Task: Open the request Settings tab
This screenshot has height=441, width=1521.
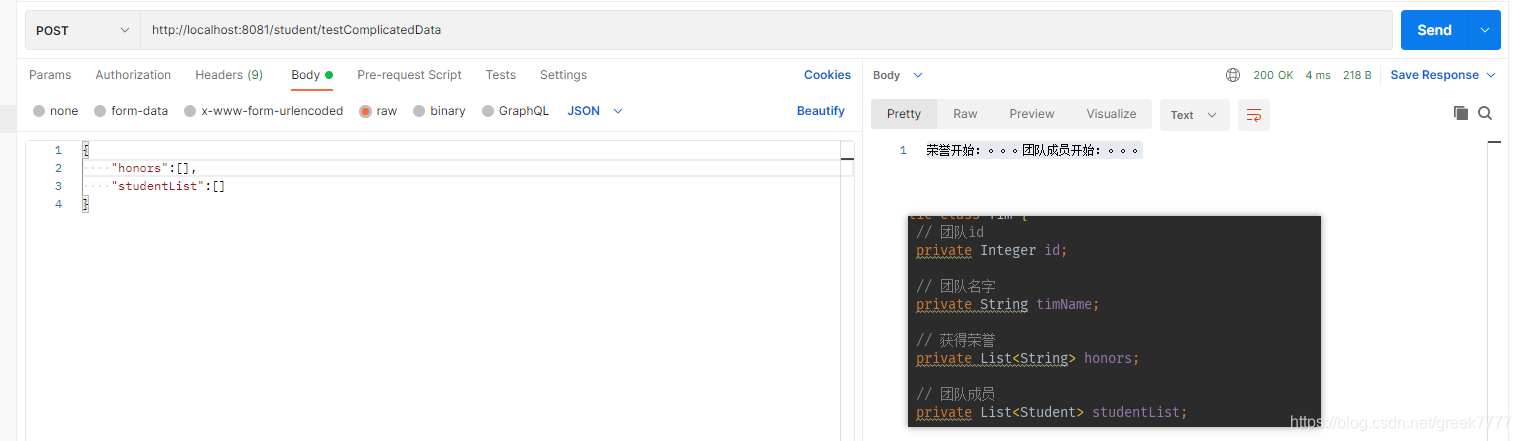Action: (x=563, y=75)
